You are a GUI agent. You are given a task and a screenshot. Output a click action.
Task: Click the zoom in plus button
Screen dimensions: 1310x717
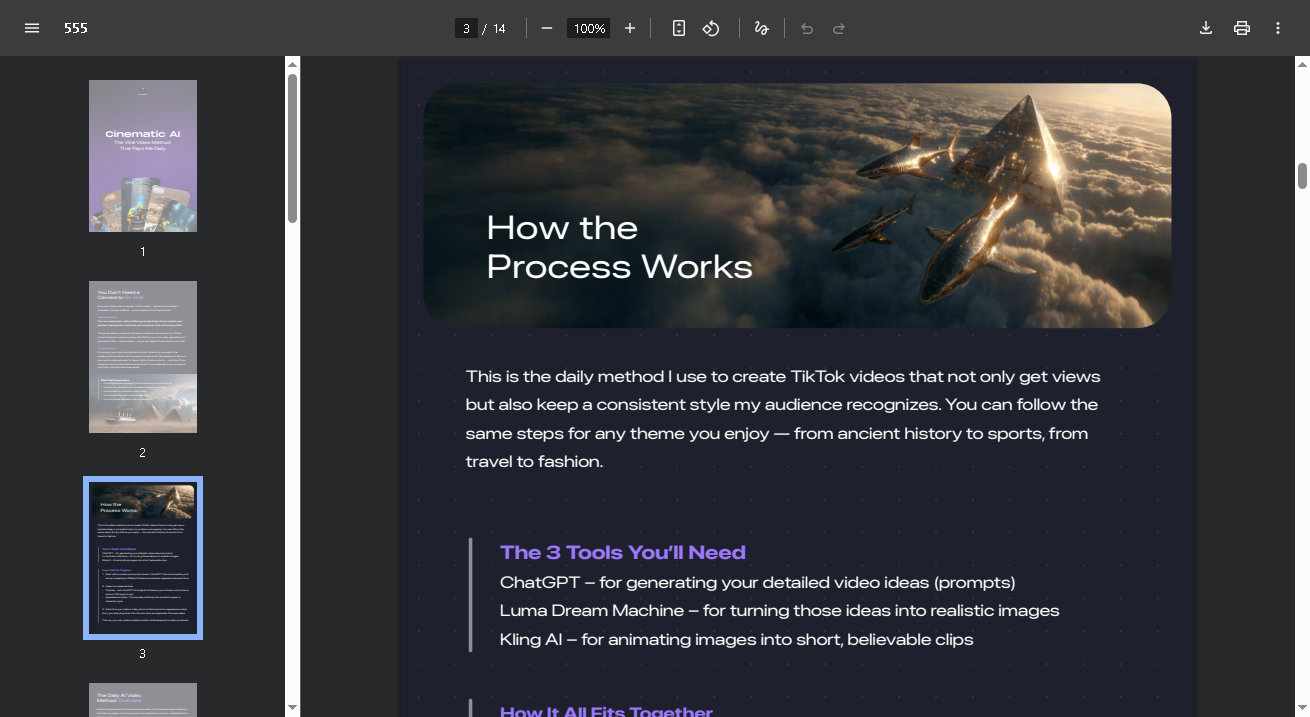coord(630,28)
